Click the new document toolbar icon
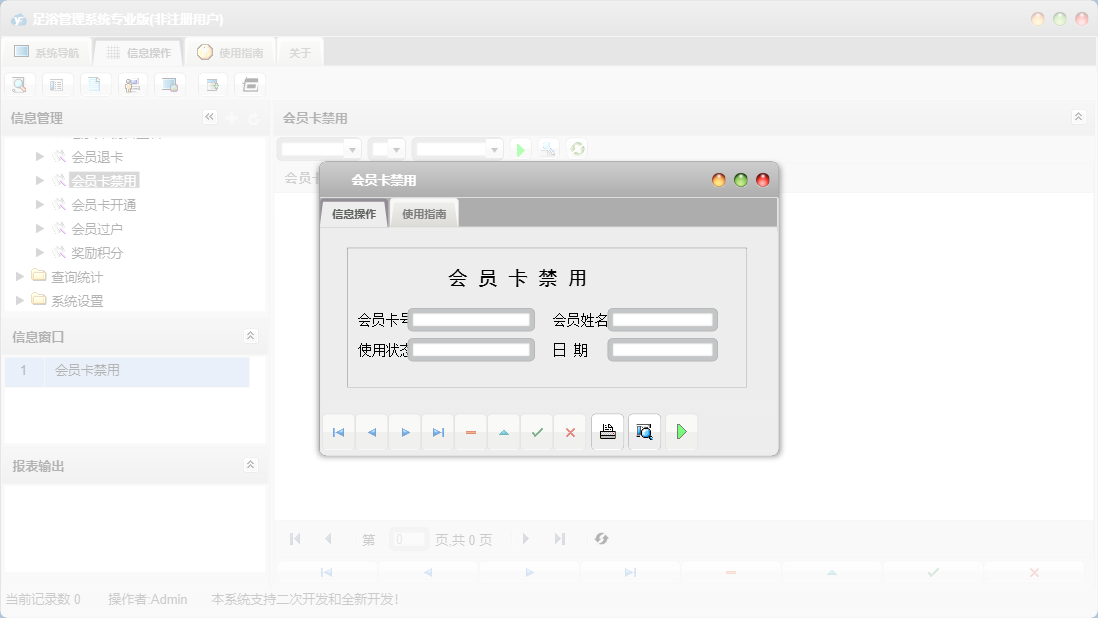This screenshot has width=1098, height=618. point(95,84)
